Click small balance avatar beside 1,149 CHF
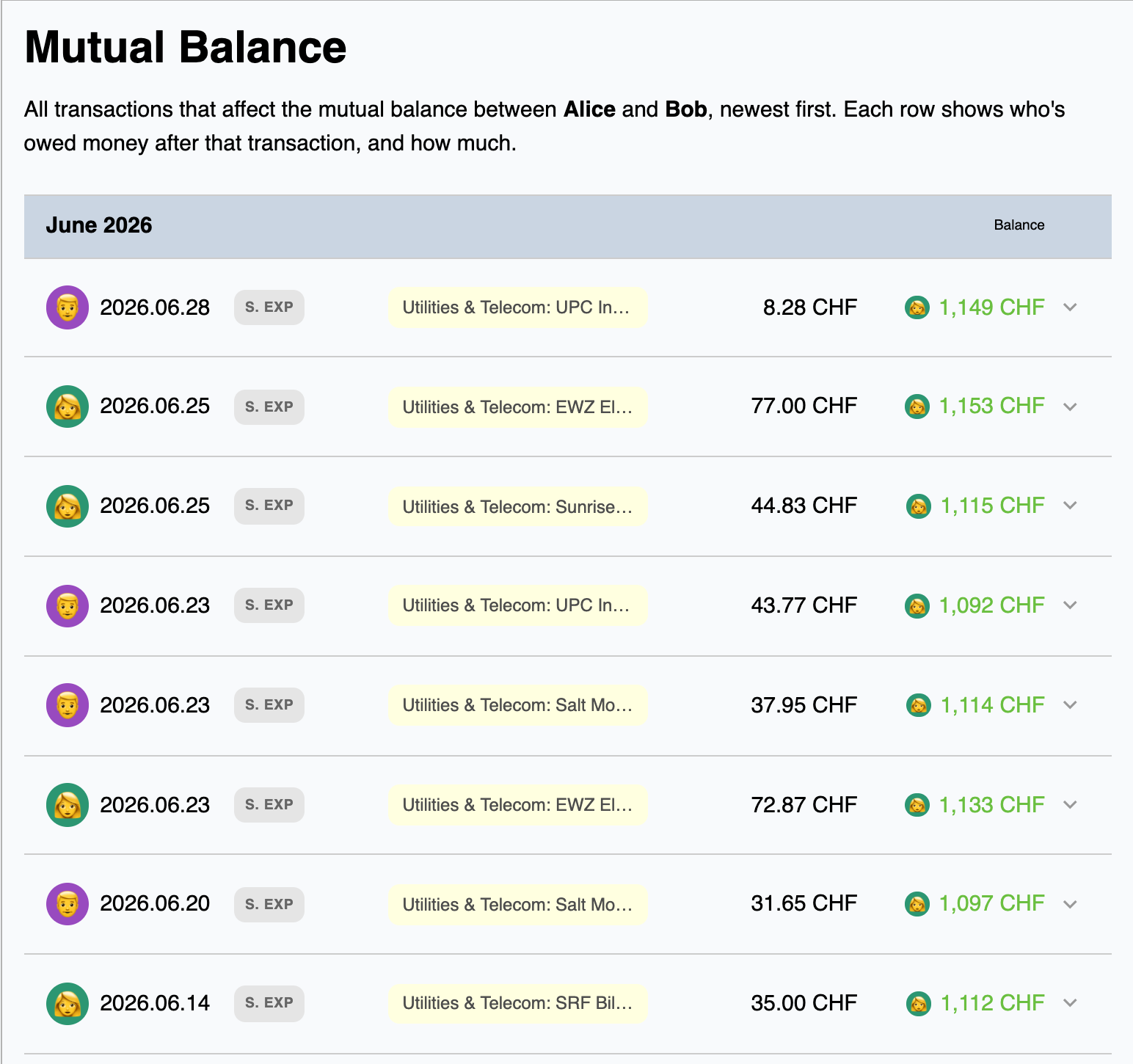The image size is (1133, 1064). 917,307
